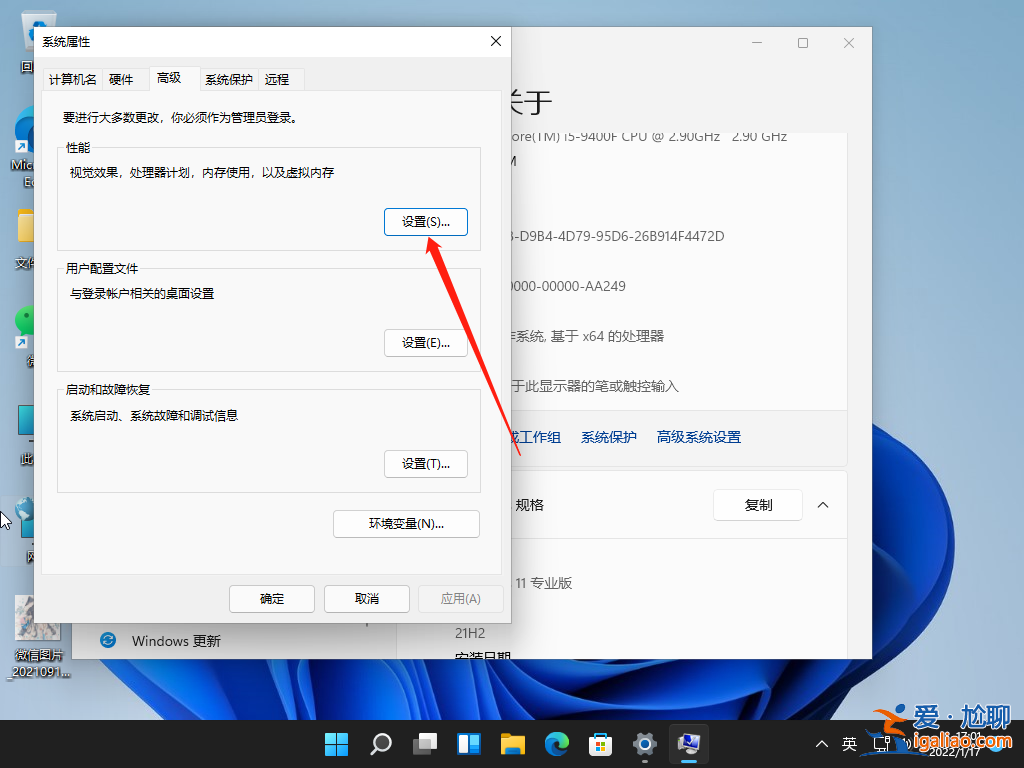Open Microsoft Edge from the taskbar
Screen dimensions: 1024x768
tap(557, 744)
